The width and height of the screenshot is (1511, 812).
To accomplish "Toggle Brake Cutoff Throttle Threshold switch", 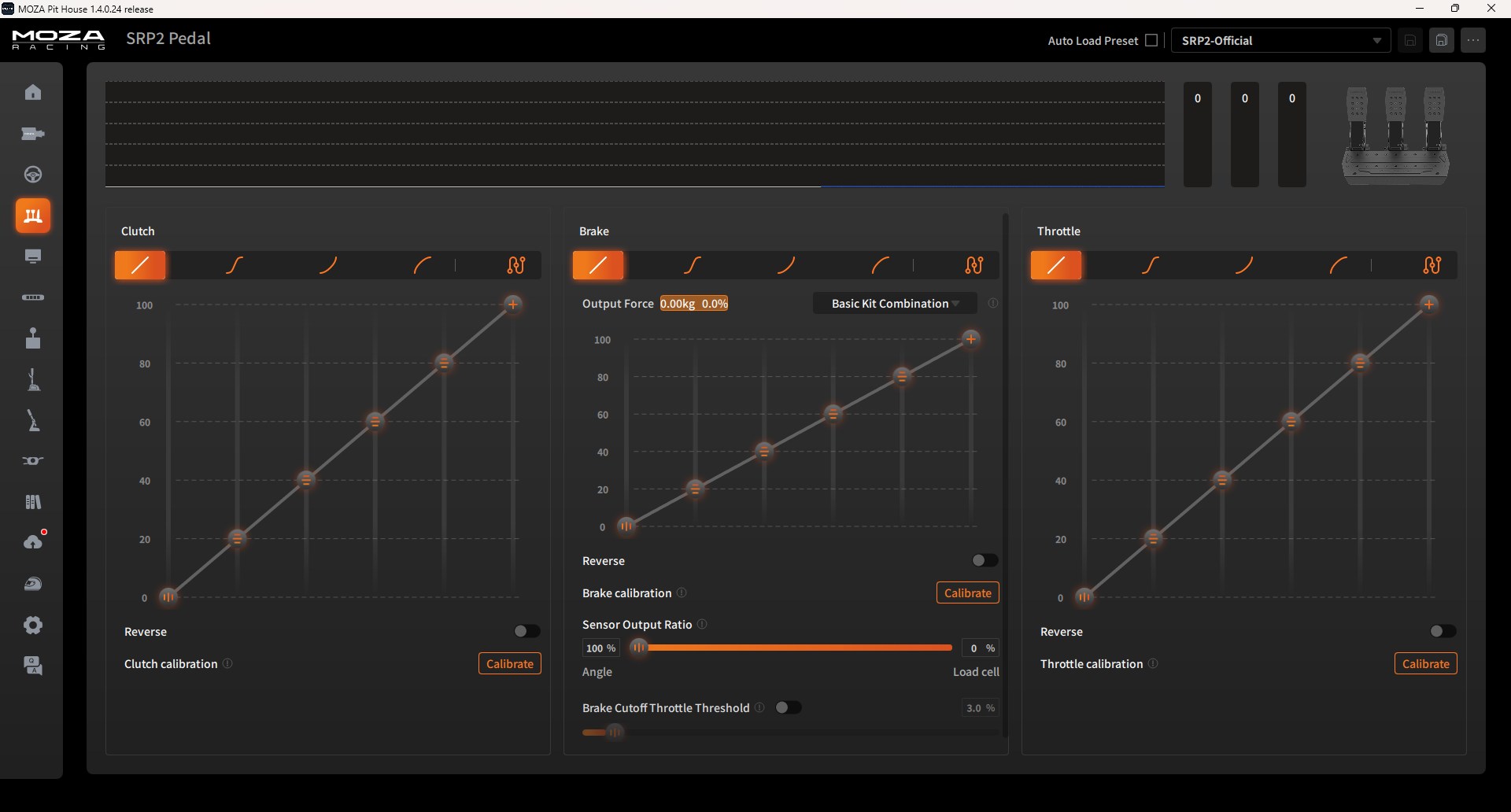I will pos(788,707).
